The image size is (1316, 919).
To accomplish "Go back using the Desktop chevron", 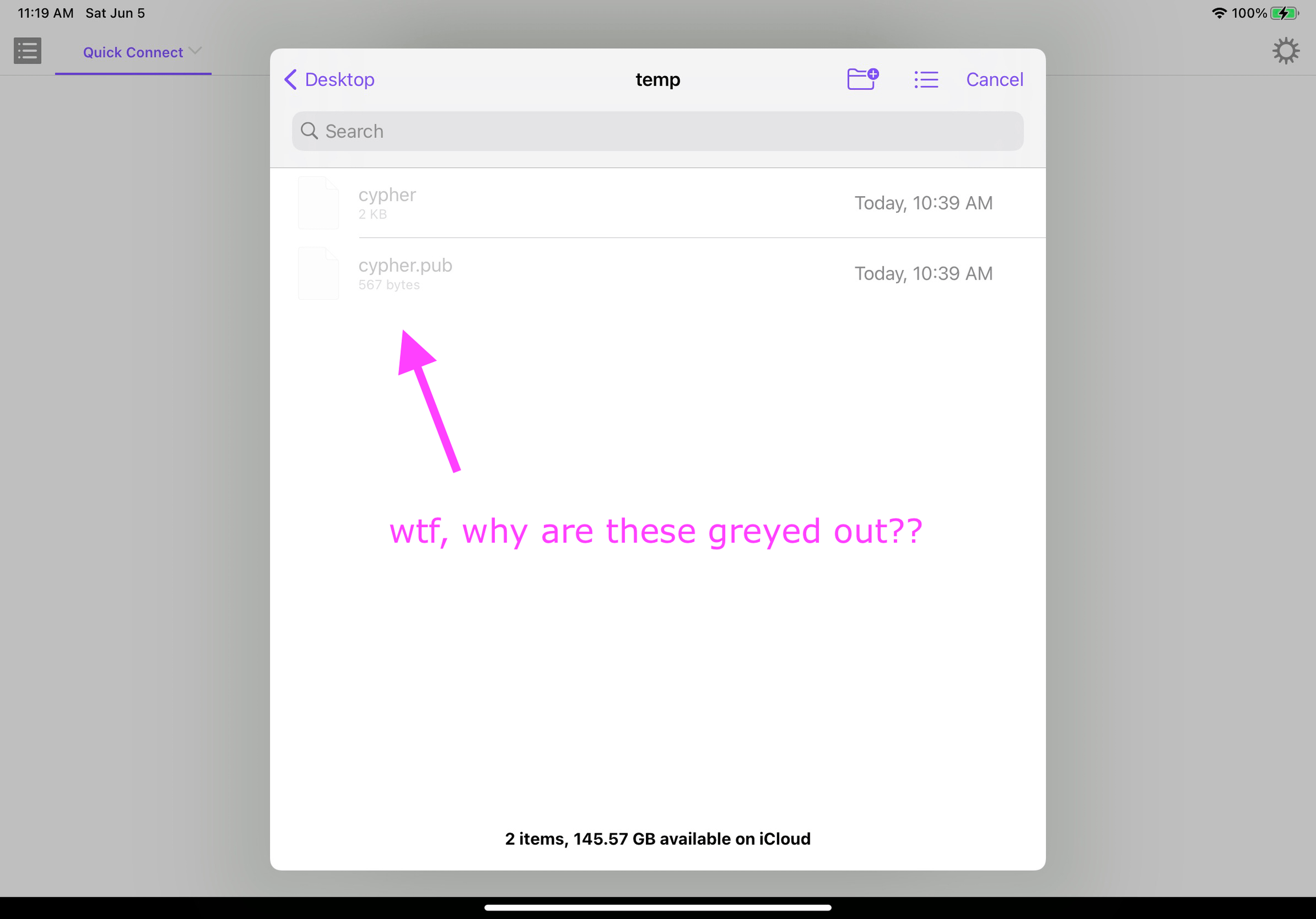I will 291,79.
